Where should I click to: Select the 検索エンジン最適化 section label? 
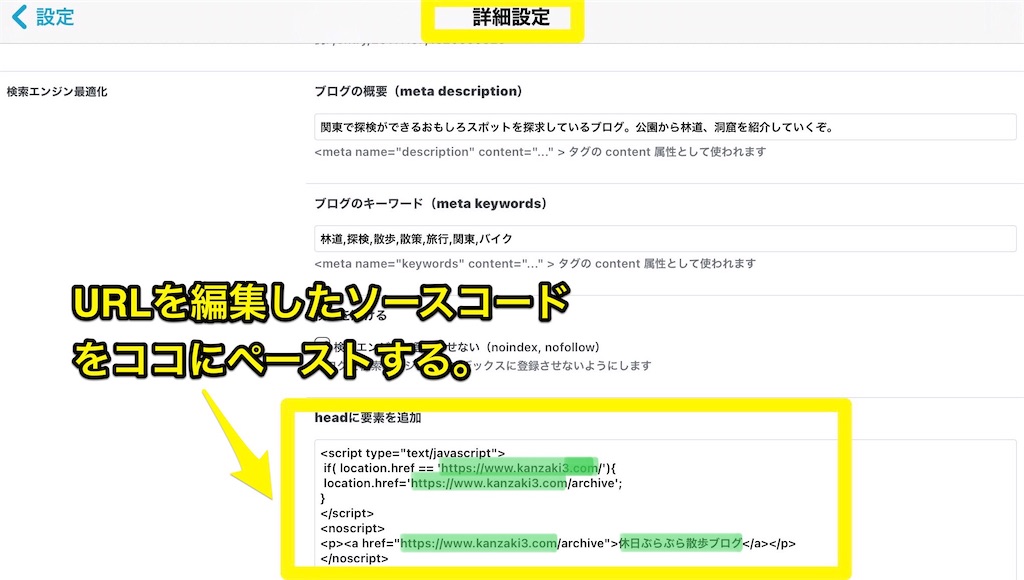(x=57, y=91)
